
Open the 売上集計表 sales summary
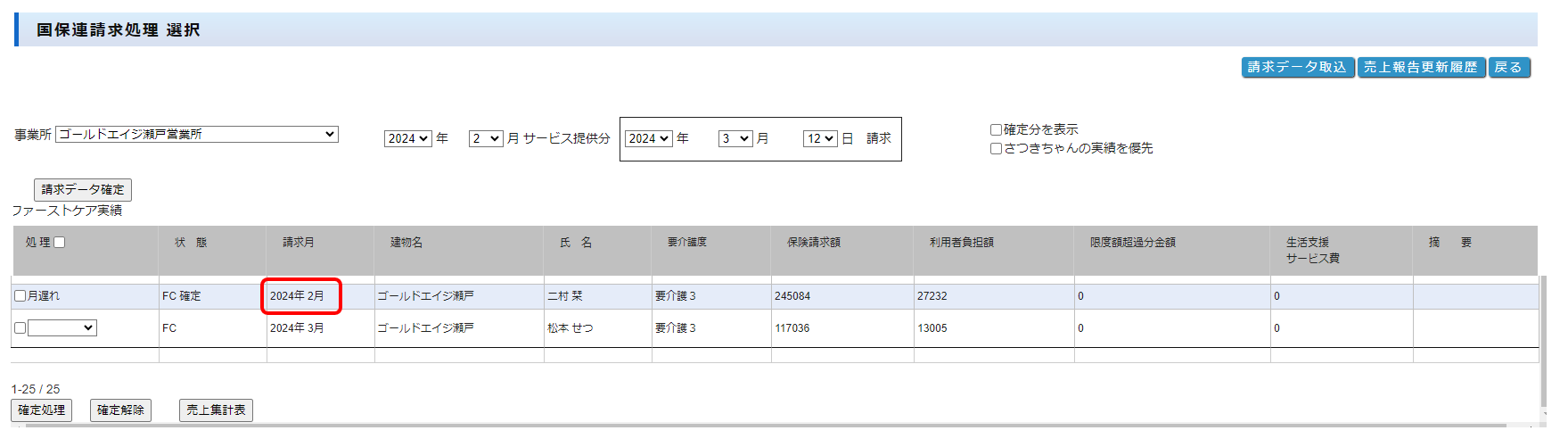(x=216, y=410)
